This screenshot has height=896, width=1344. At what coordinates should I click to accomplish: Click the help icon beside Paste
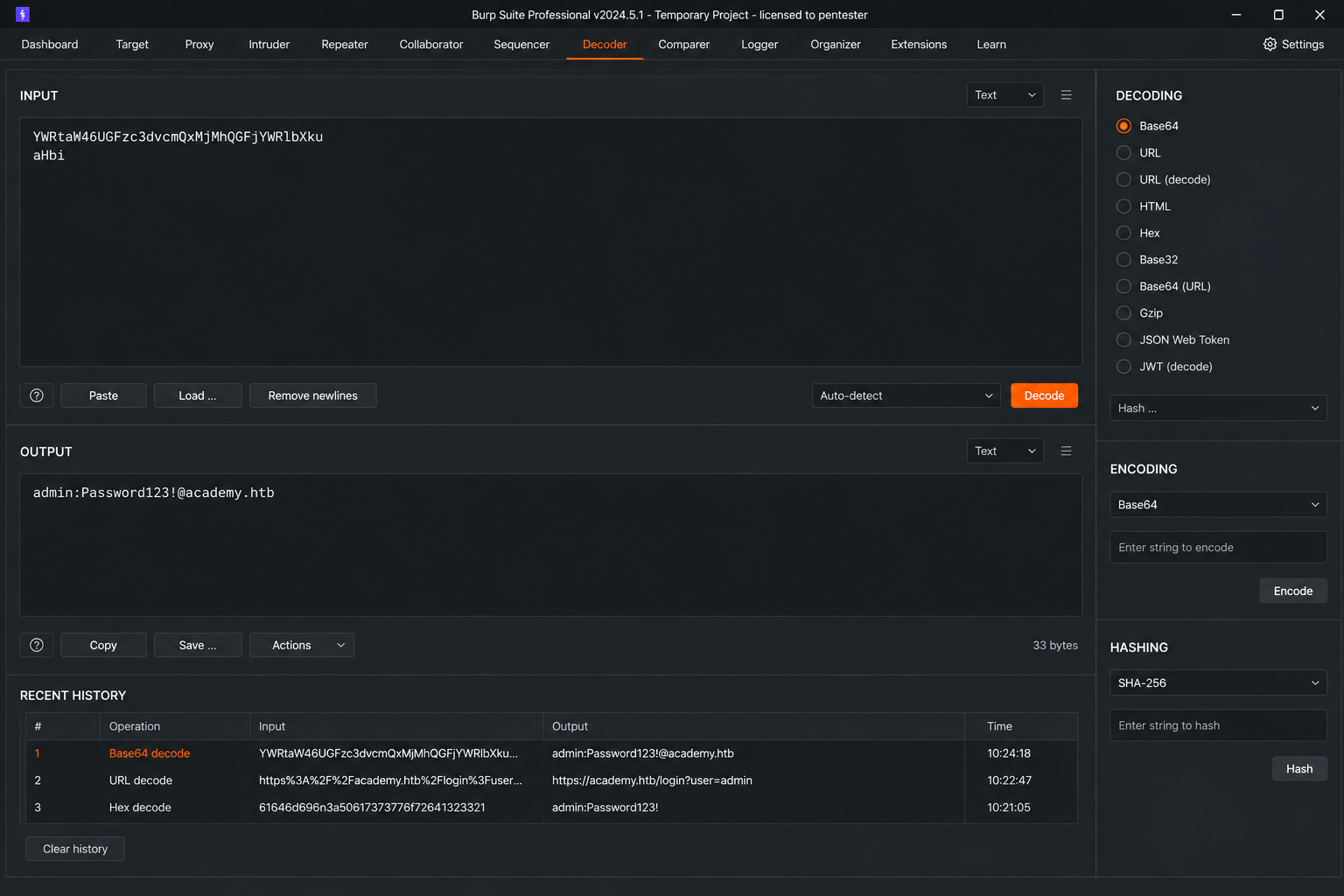click(x=37, y=395)
